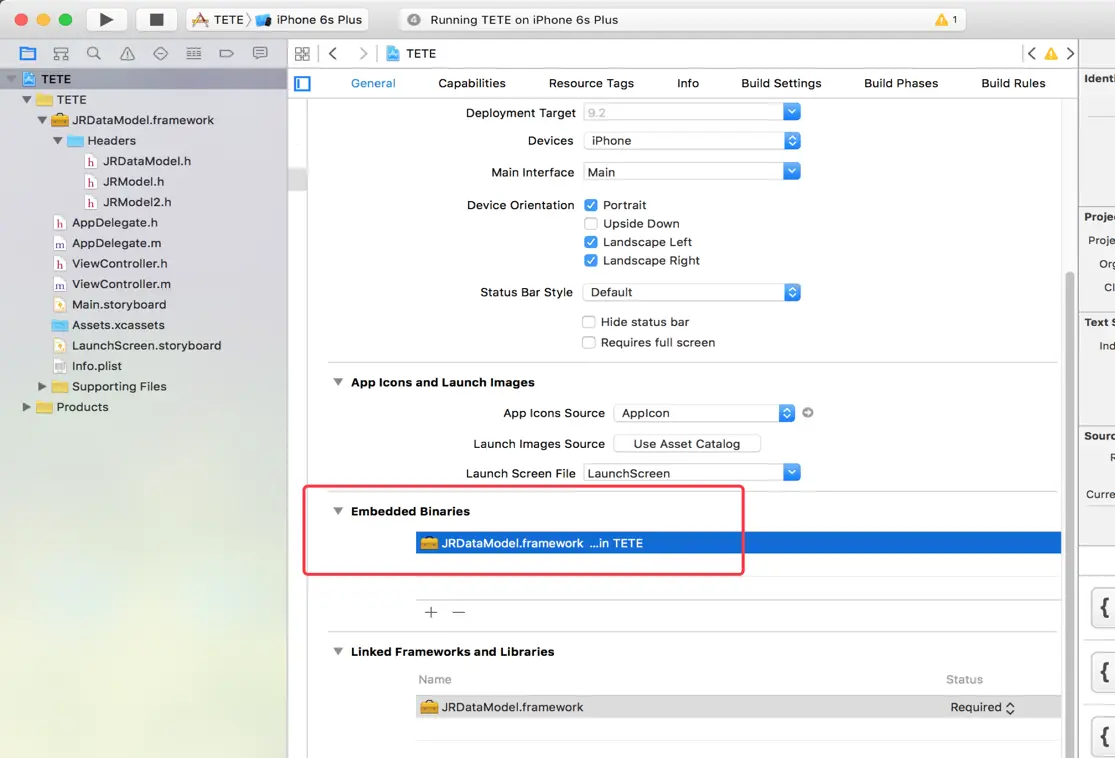Image resolution: width=1115 pixels, height=758 pixels.
Task: Open the related items grid menu
Action: click(x=302, y=53)
